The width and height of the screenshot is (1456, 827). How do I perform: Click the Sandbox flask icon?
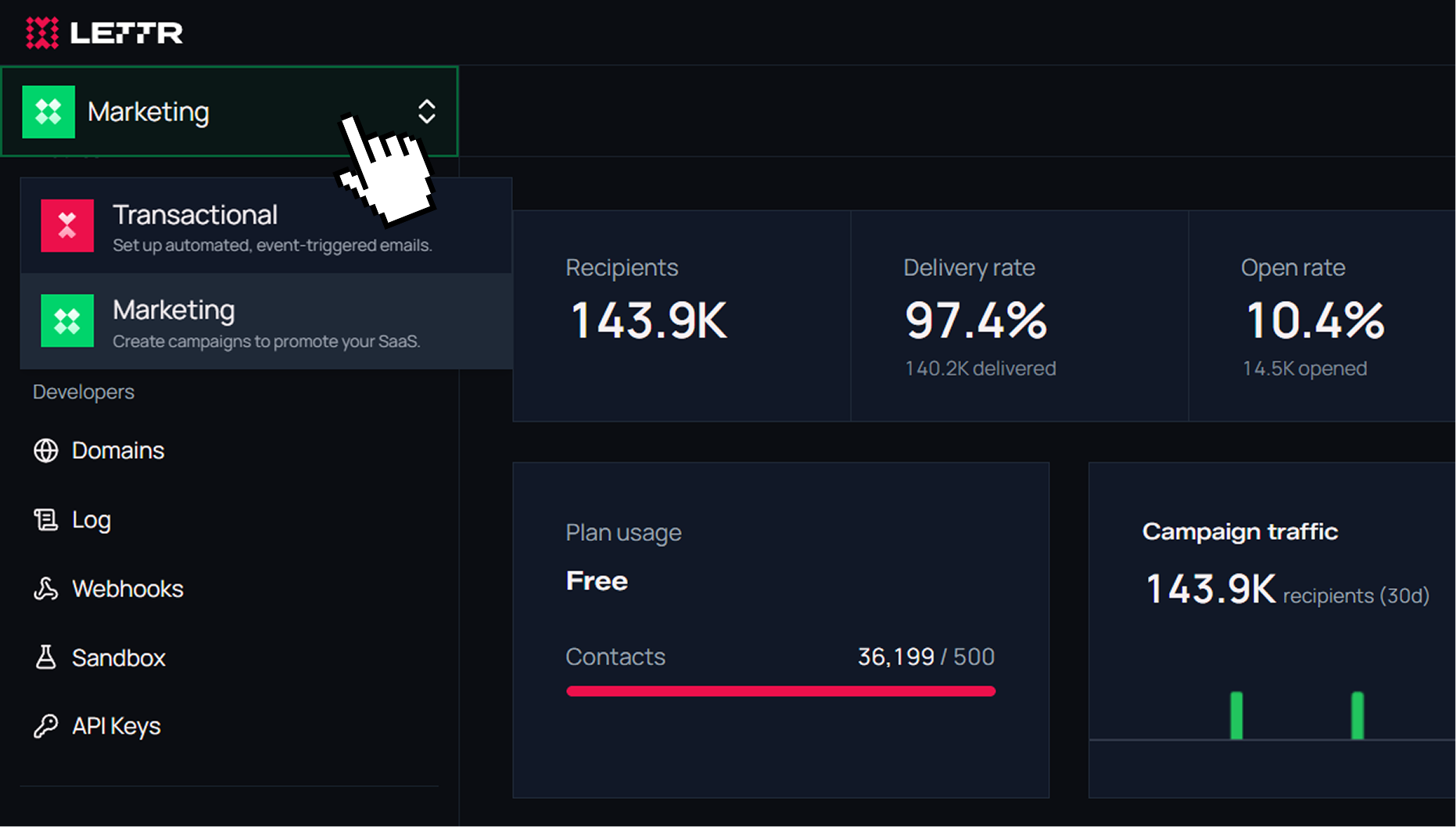[x=46, y=657]
